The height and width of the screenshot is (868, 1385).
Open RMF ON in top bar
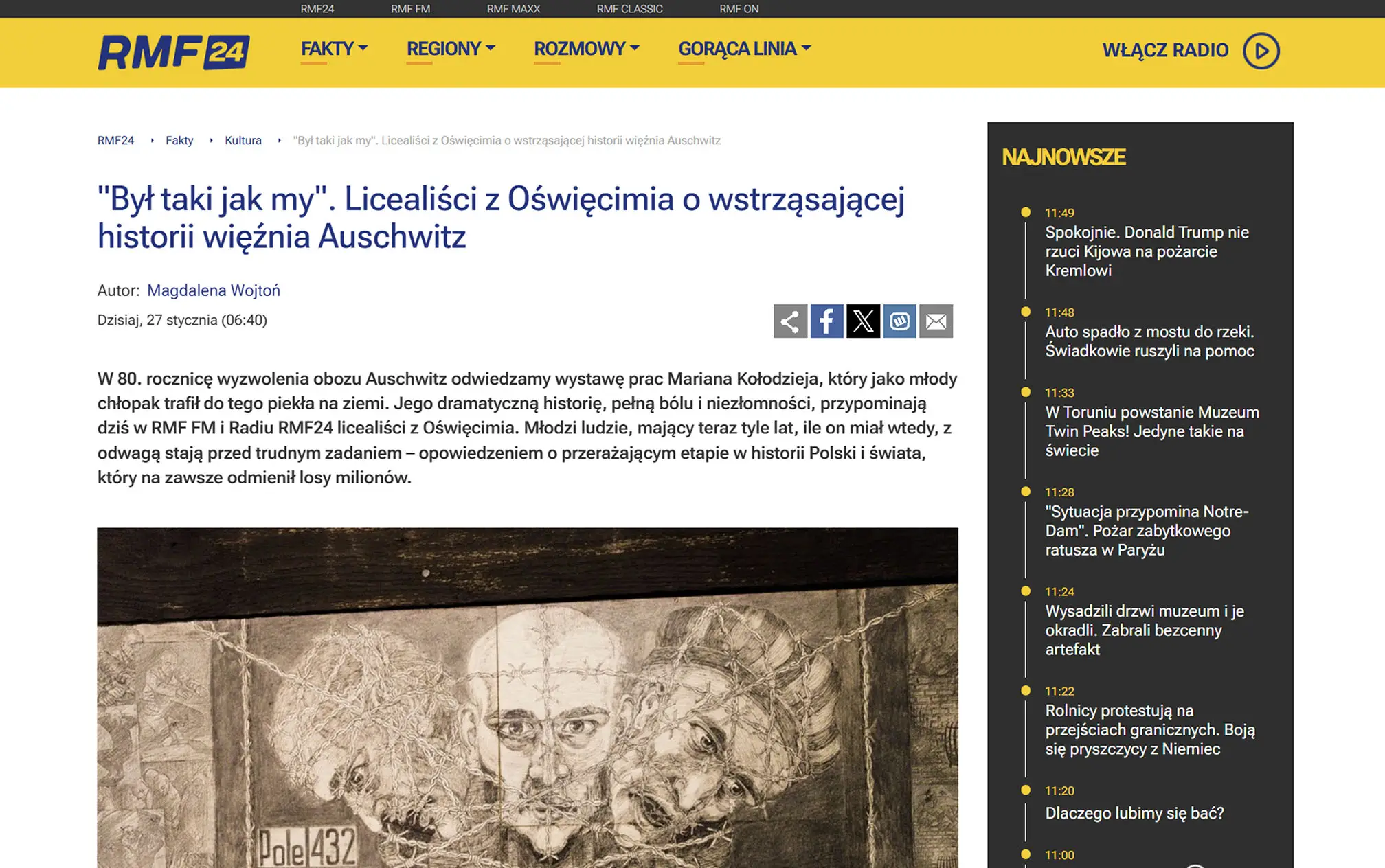[x=739, y=9]
